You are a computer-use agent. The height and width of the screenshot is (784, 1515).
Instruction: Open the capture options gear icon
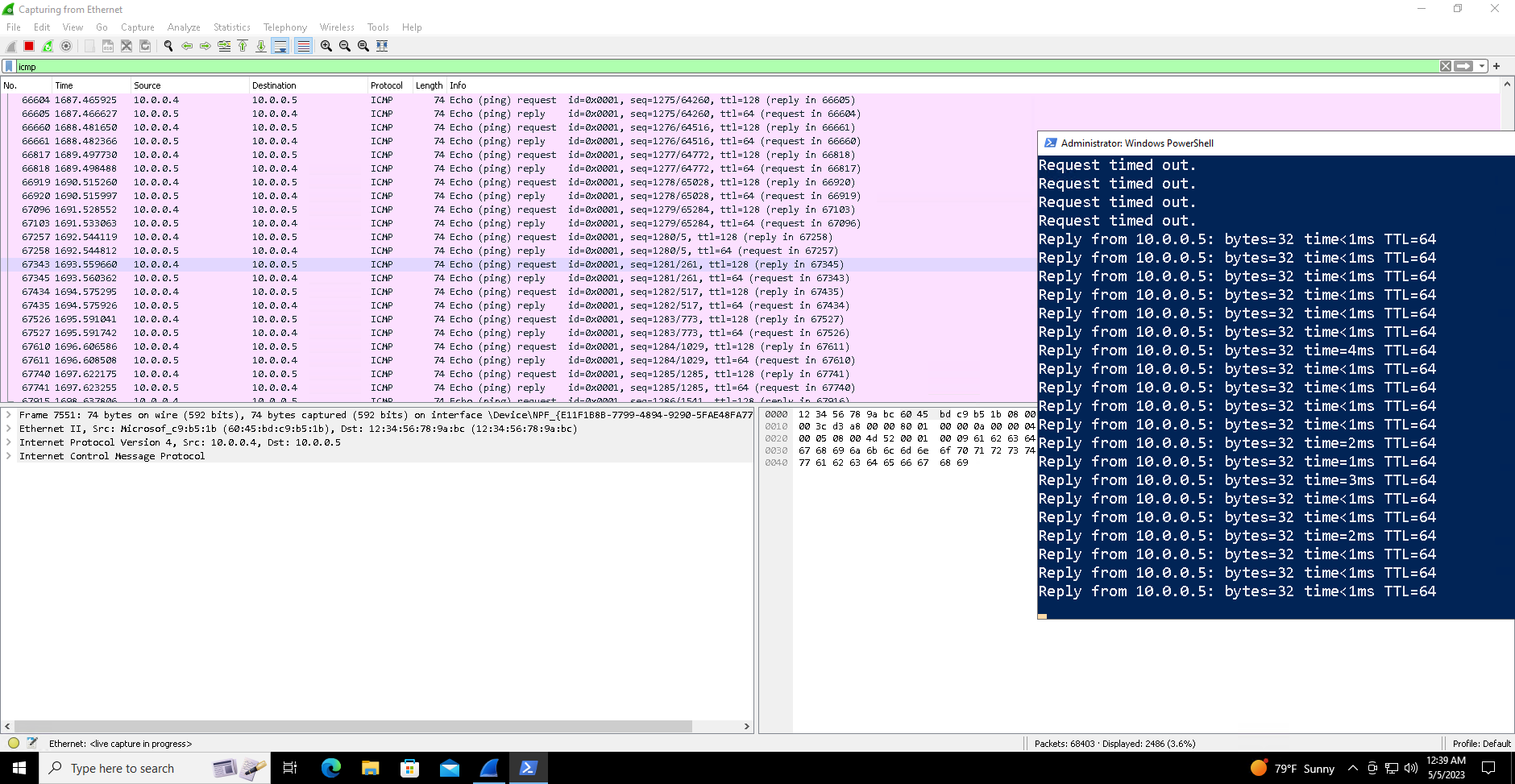coord(67,46)
